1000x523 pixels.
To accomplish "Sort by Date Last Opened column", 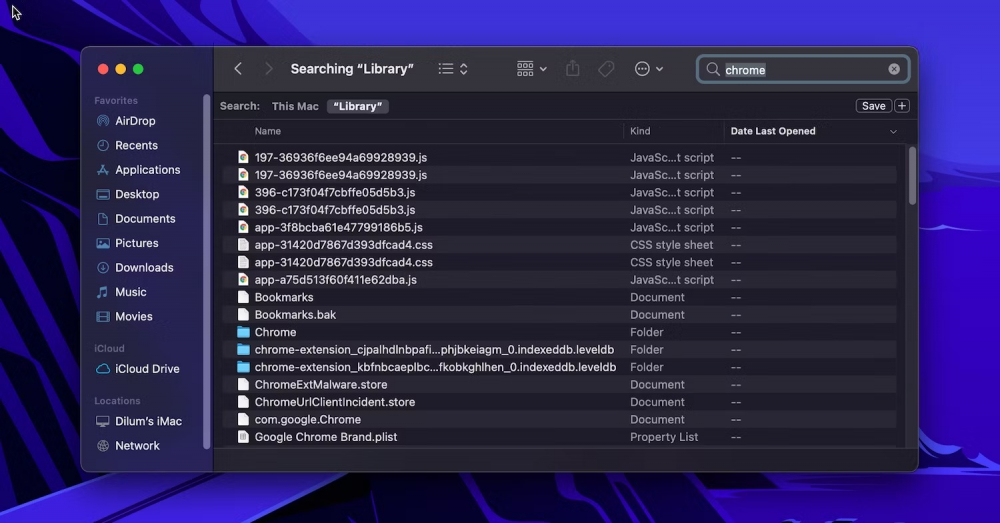I will tap(773, 131).
